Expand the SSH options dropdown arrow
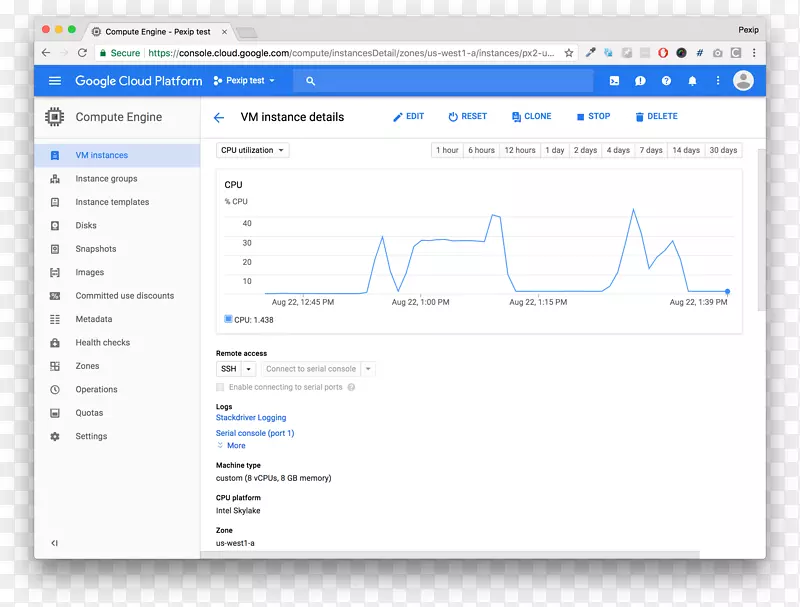 tap(249, 369)
